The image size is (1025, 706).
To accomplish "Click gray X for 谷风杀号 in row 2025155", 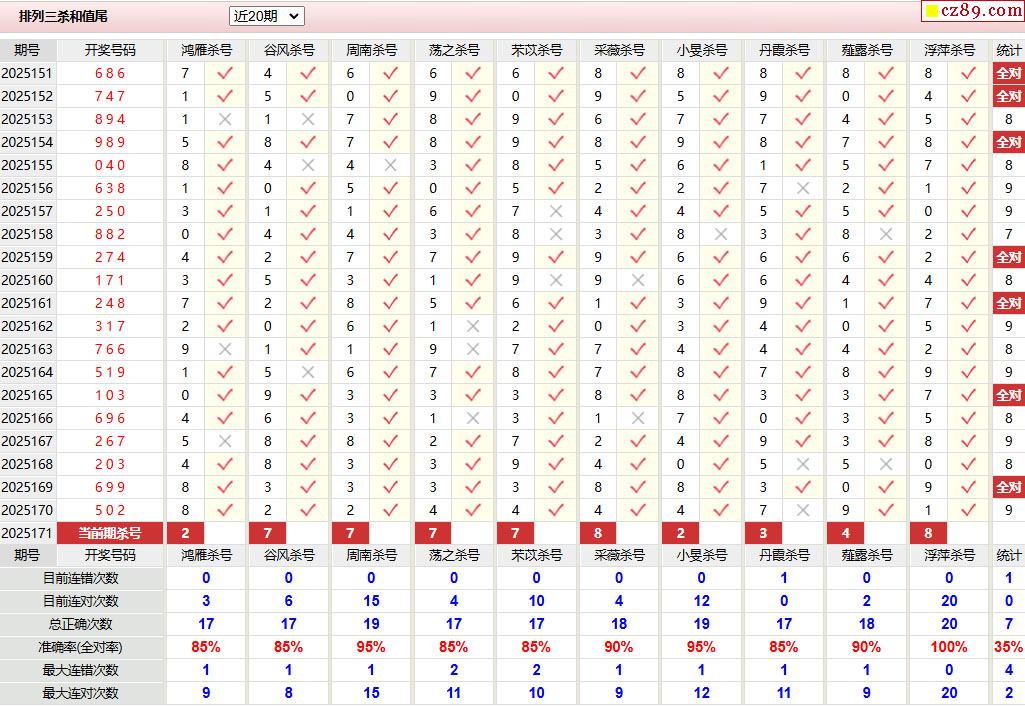I will pyautogui.click(x=308, y=165).
